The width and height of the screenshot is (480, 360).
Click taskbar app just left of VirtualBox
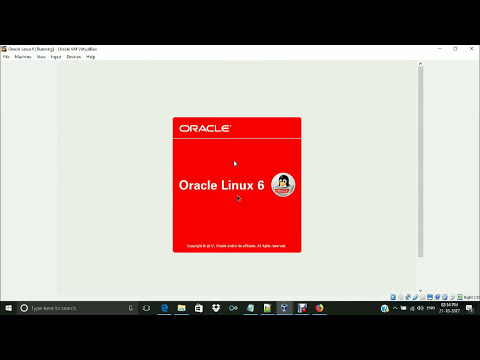click(267, 308)
